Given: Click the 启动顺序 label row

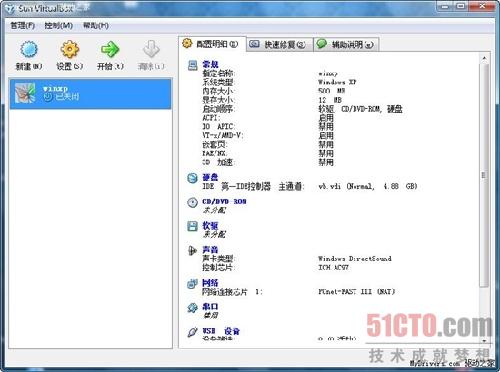Looking at the screenshot, I should [219, 109].
